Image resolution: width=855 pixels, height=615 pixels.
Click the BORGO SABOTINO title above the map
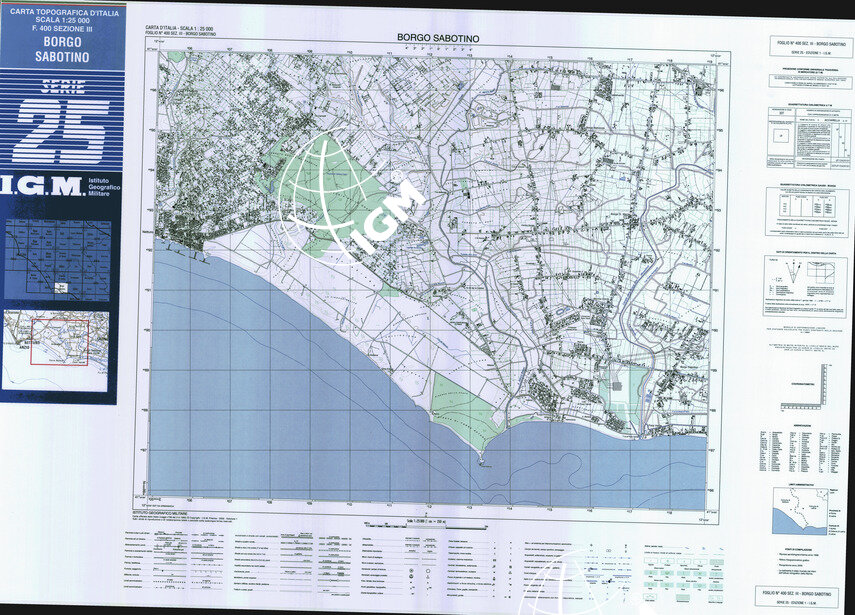tap(440, 38)
